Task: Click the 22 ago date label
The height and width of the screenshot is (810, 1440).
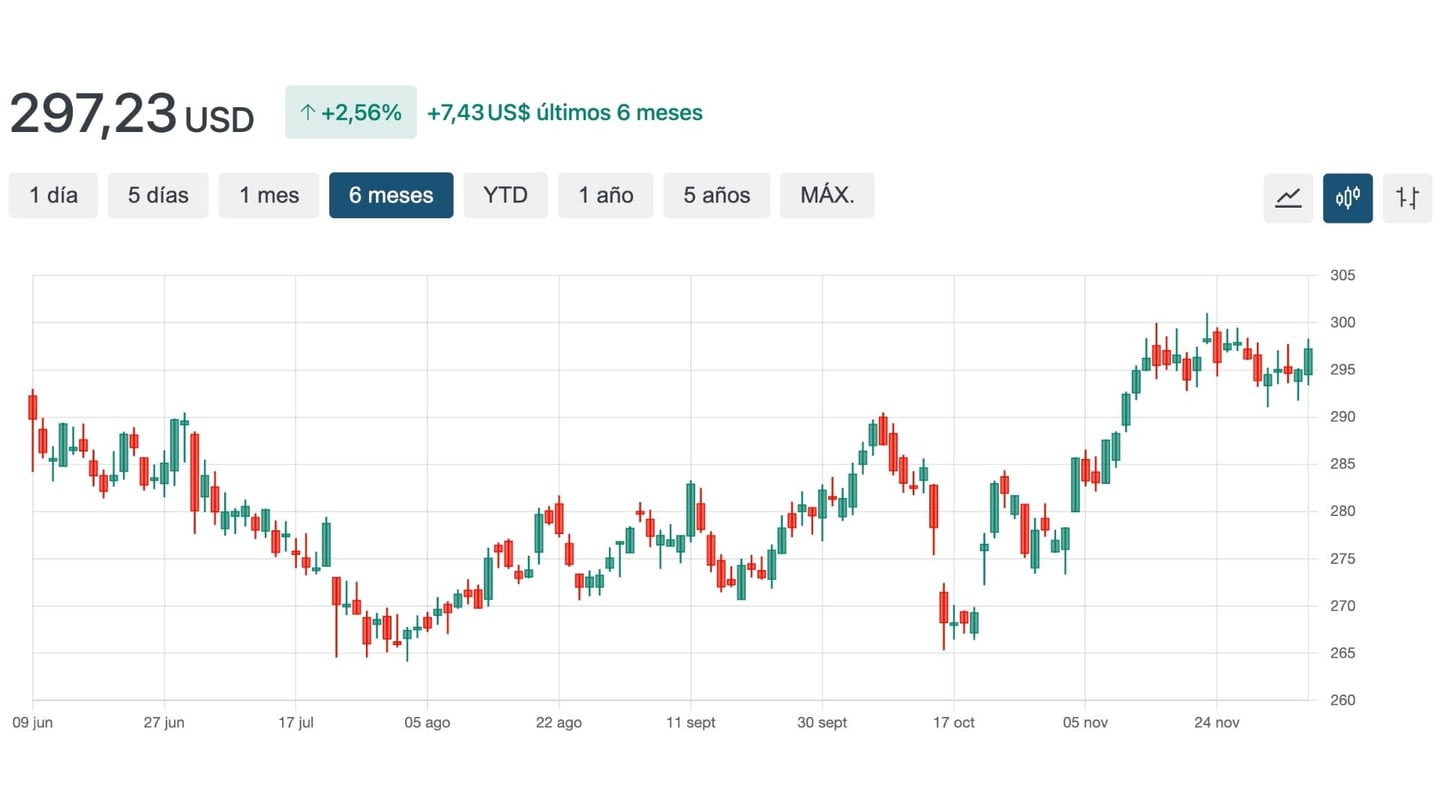Action: pyautogui.click(x=558, y=723)
